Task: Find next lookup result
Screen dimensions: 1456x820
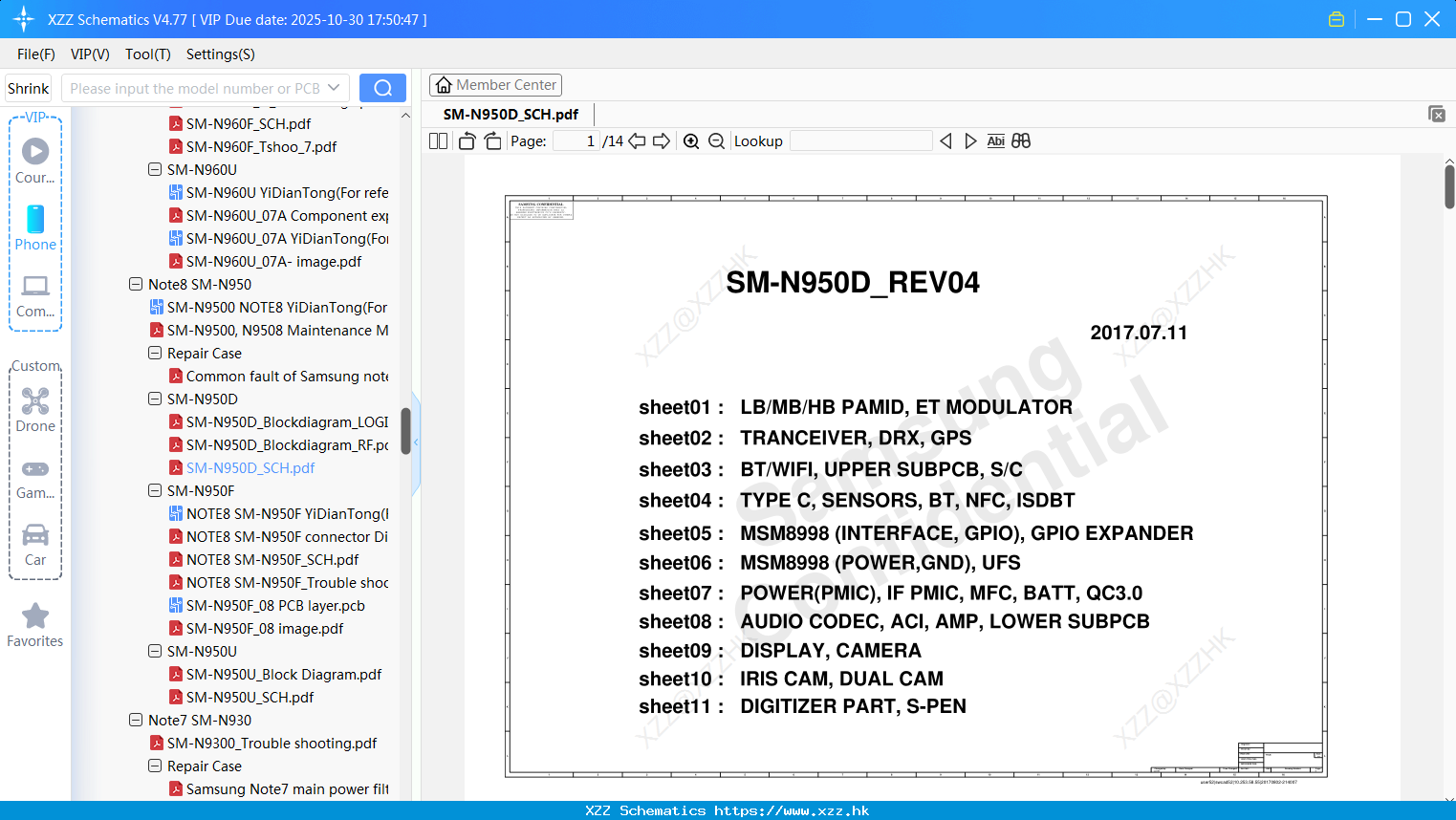Action: (970, 140)
